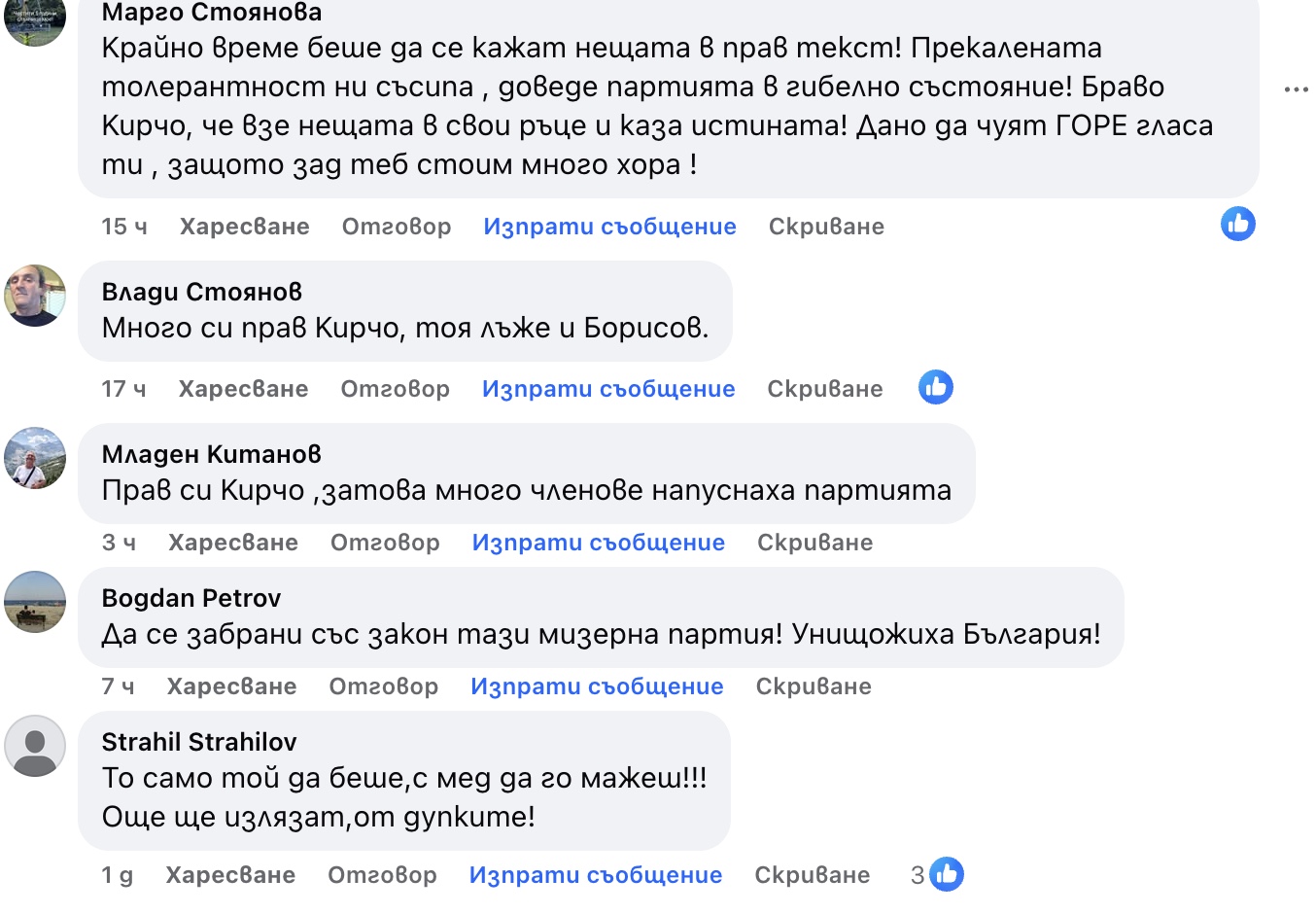This screenshot has height=914, width=1316.
Task: Click Младен Китанов's name link
Action: click(x=211, y=454)
